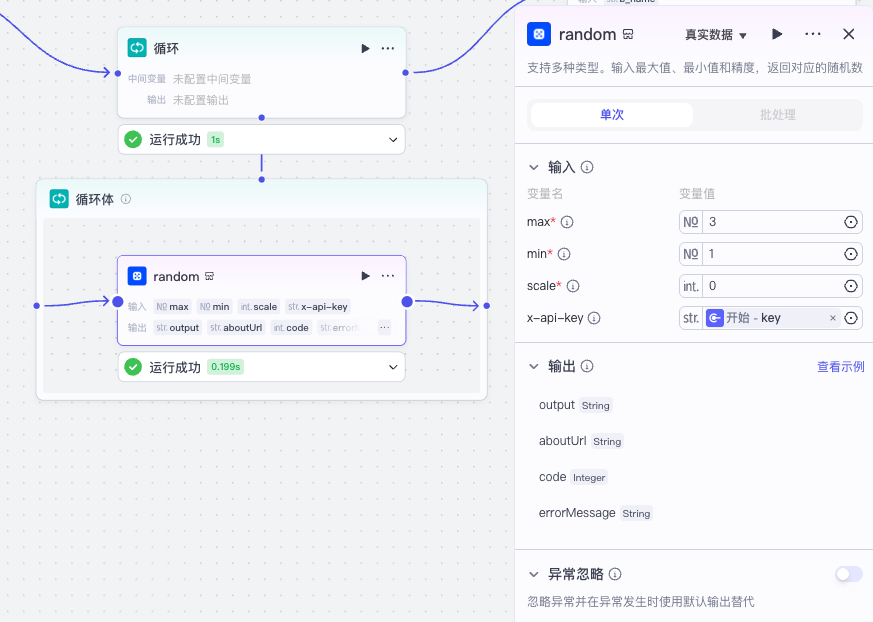This screenshot has width=873, height=622.
Task: Expand random node 运行成功 result
Action: [393, 367]
